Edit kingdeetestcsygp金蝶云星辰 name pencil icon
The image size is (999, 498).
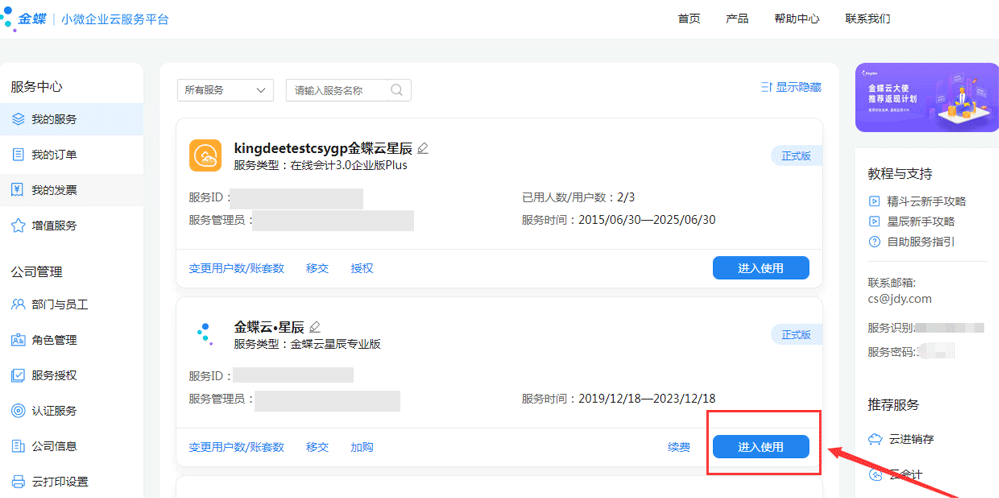(x=422, y=149)
